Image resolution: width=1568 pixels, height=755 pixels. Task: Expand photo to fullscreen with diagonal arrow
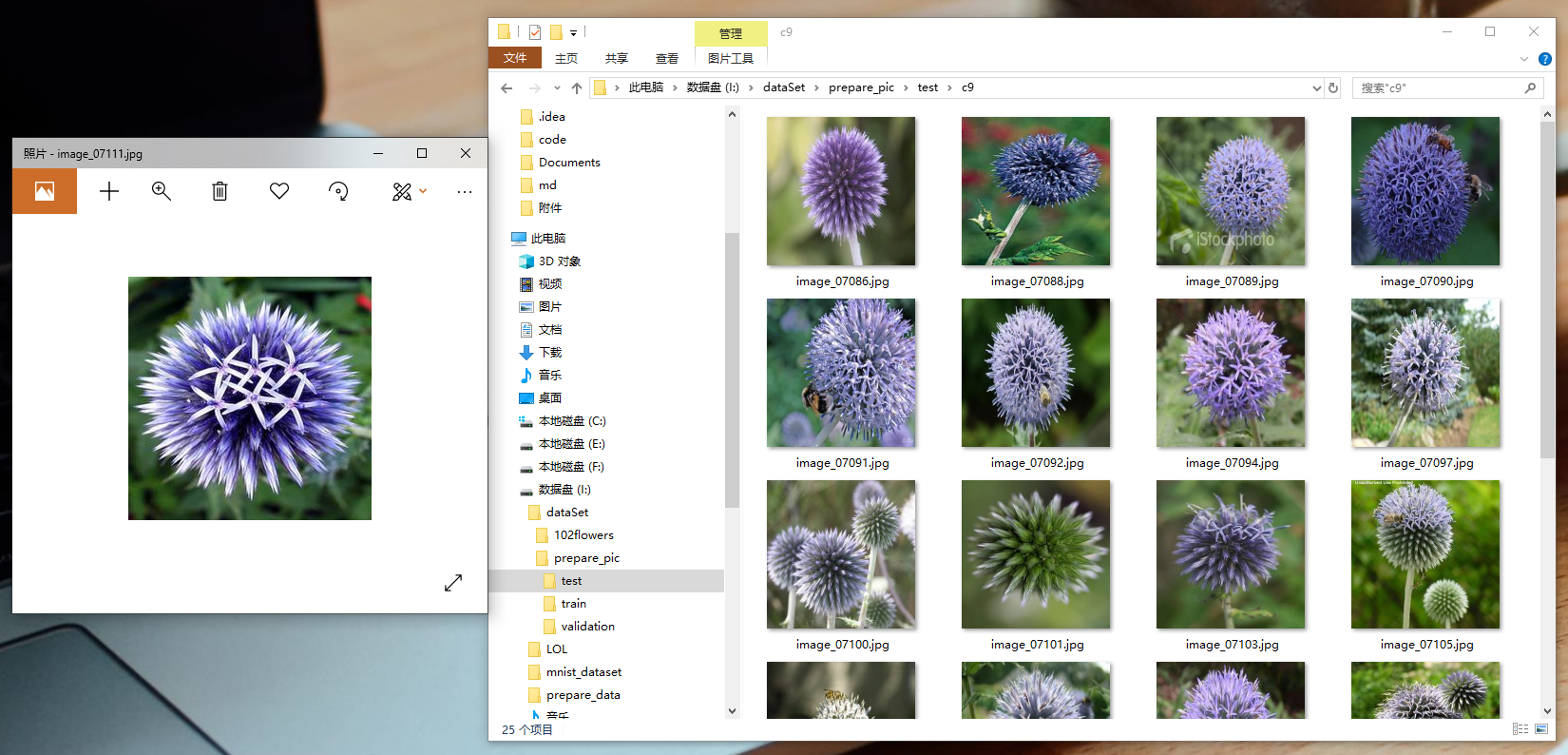tap(453, 583)
